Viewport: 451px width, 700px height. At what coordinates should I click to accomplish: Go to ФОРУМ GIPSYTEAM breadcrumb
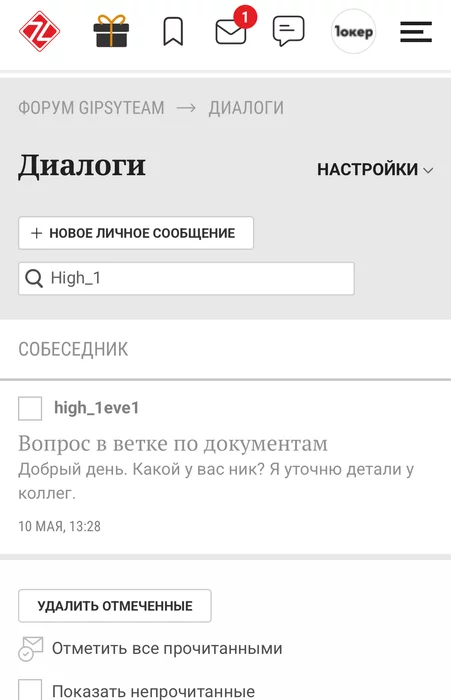tap(91, 108)
